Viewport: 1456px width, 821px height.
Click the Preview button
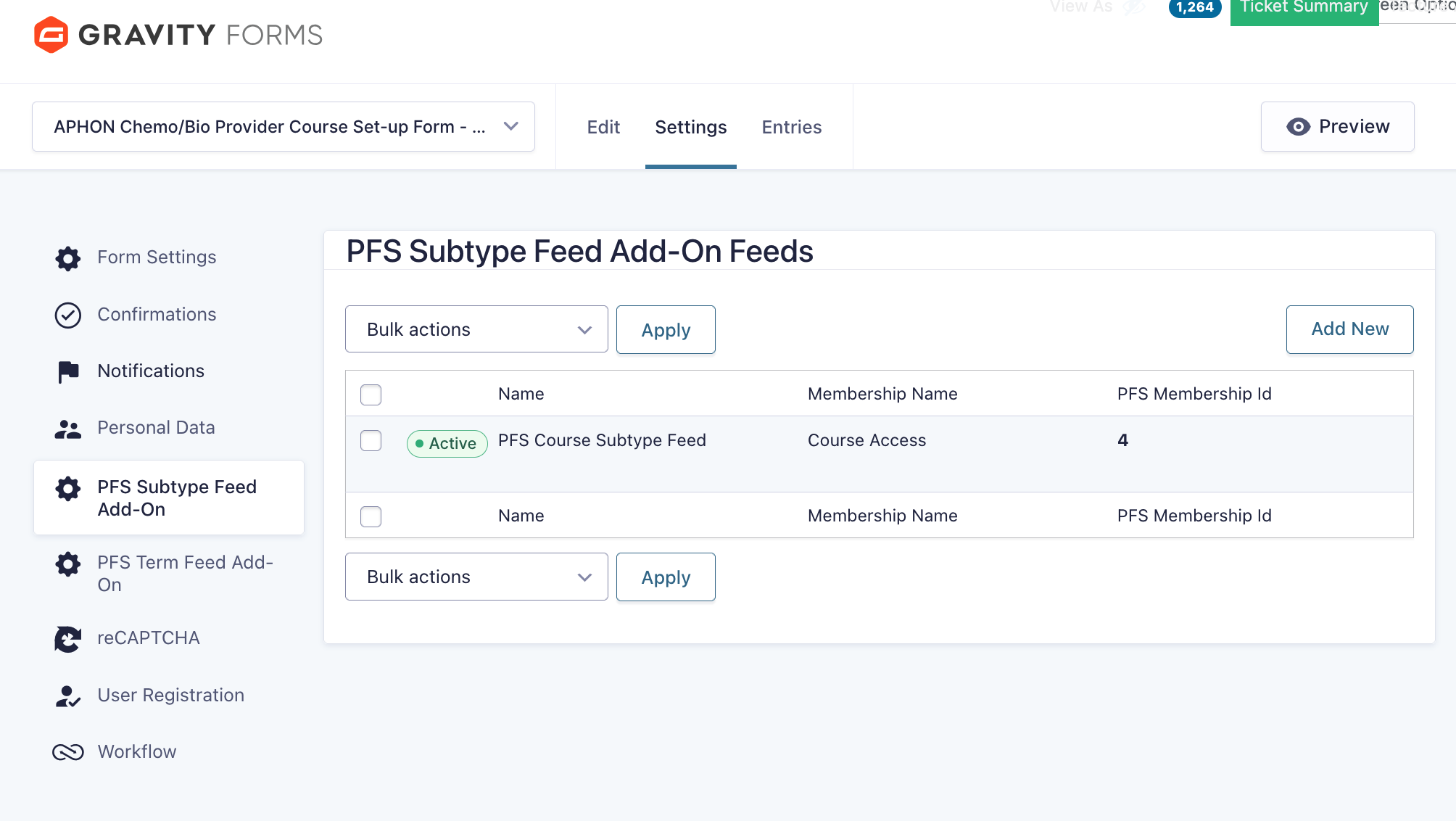tap(1337, 127)
